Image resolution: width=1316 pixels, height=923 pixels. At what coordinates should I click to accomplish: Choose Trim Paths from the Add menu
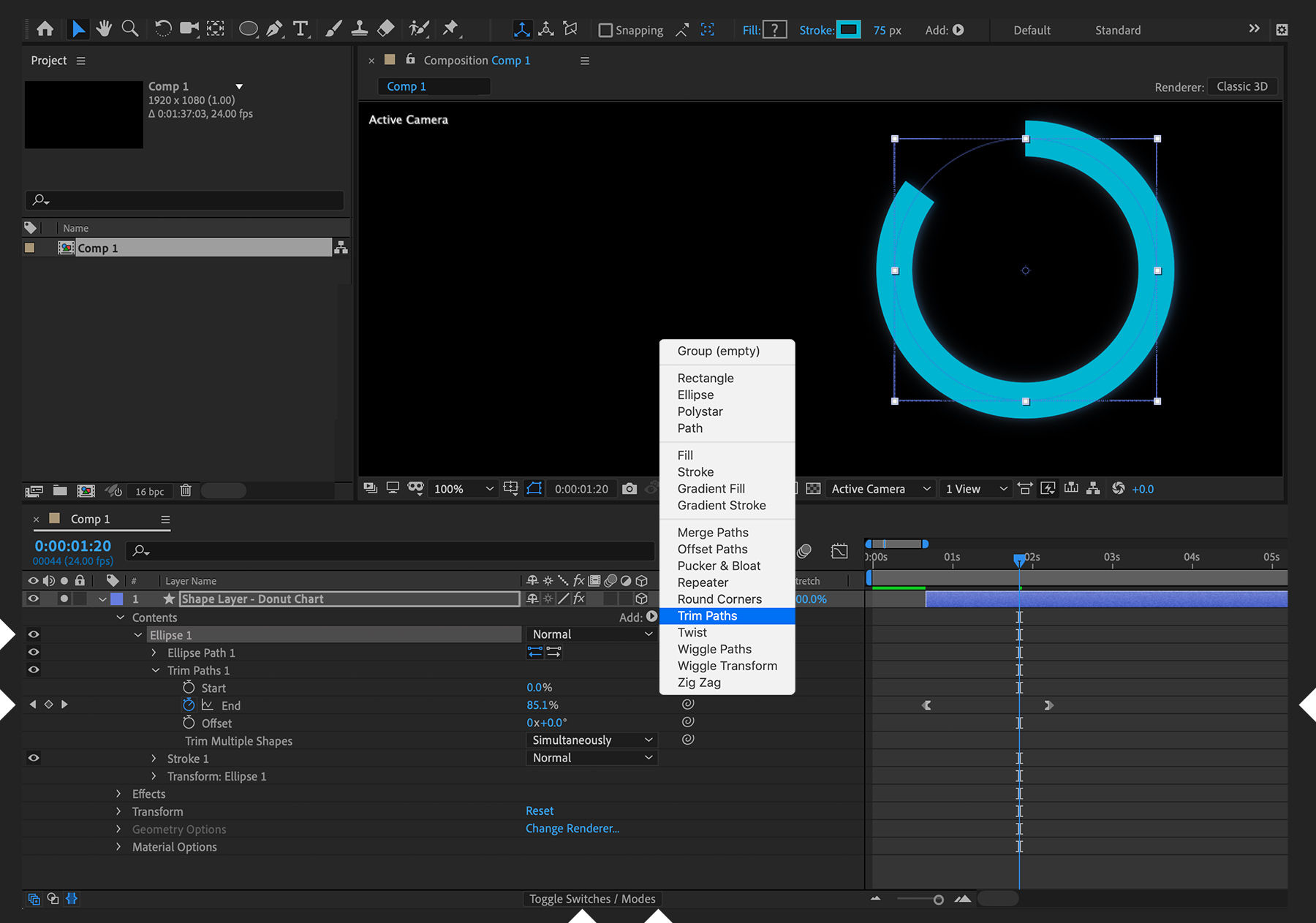[x=706, y=616]
